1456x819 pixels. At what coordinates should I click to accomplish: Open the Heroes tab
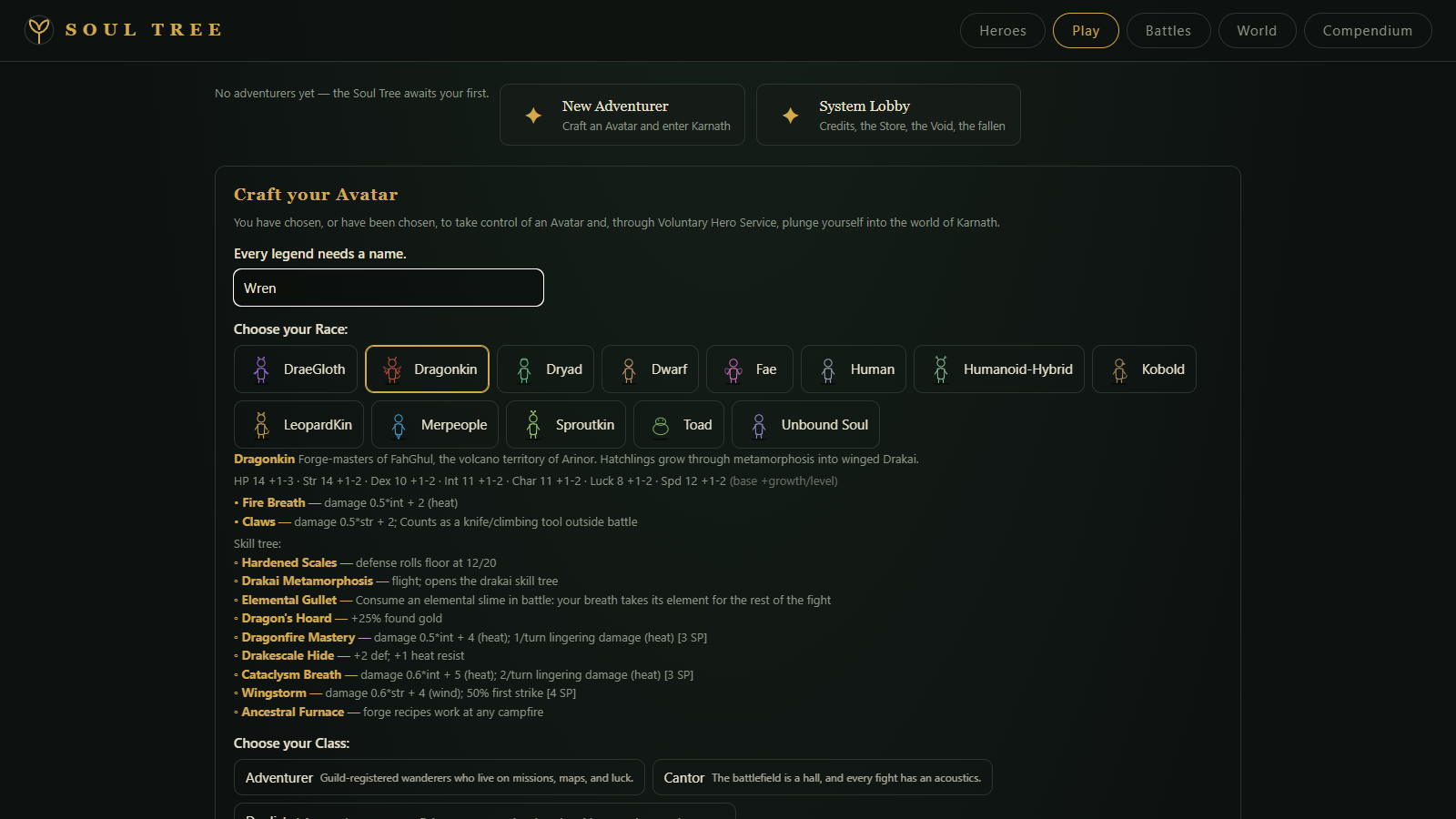tap(1003, 31)
